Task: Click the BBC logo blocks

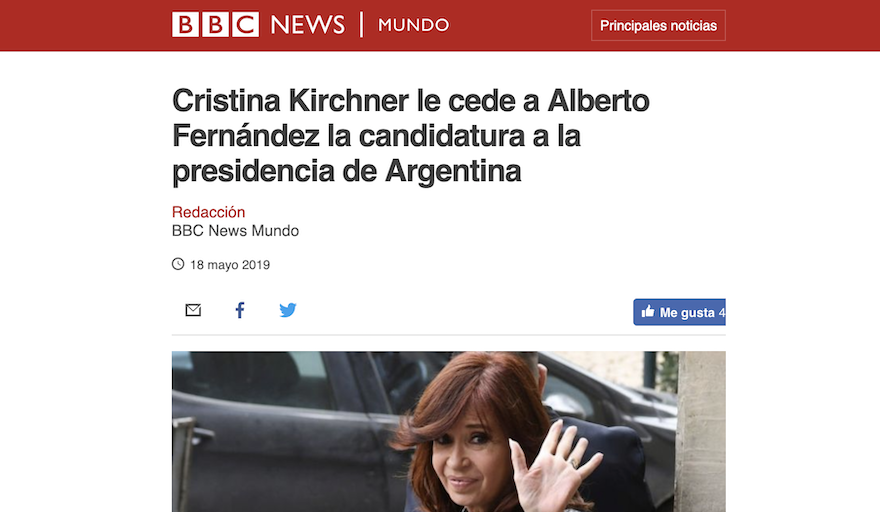Action: [216, 25]
